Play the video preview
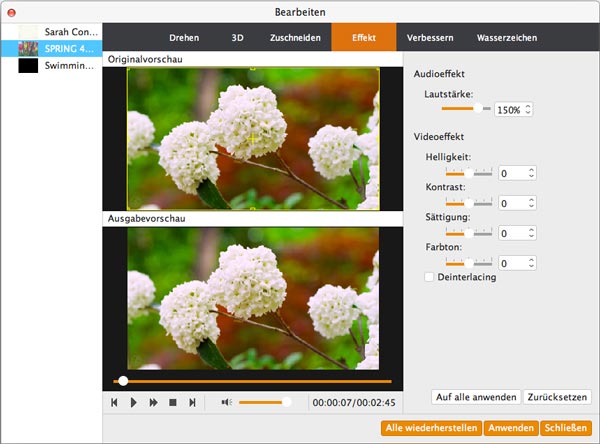 pyautogui.click(x=134, y=402)
